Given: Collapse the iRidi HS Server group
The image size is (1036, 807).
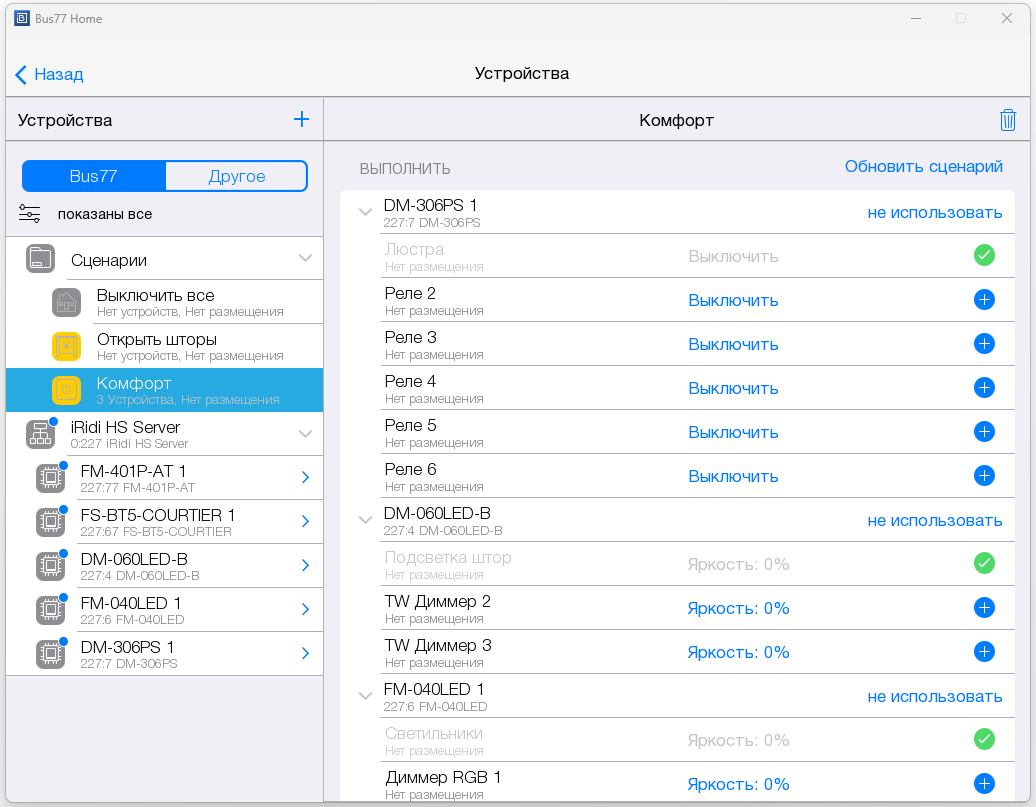Looking at the screenshot, I should pos(306,434).
